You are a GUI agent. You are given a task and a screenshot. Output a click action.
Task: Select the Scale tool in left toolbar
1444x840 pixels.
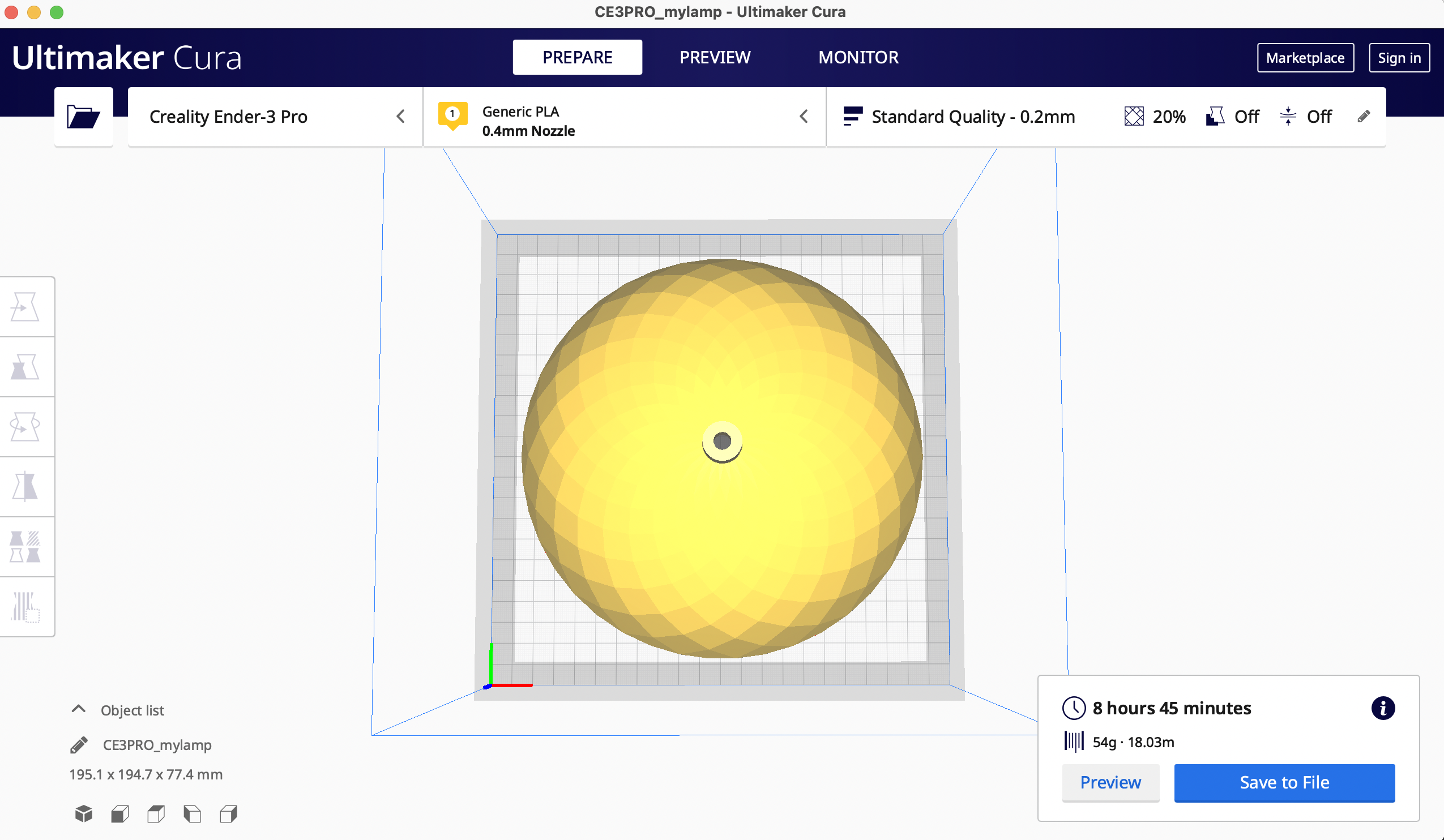tap(25, 367)
